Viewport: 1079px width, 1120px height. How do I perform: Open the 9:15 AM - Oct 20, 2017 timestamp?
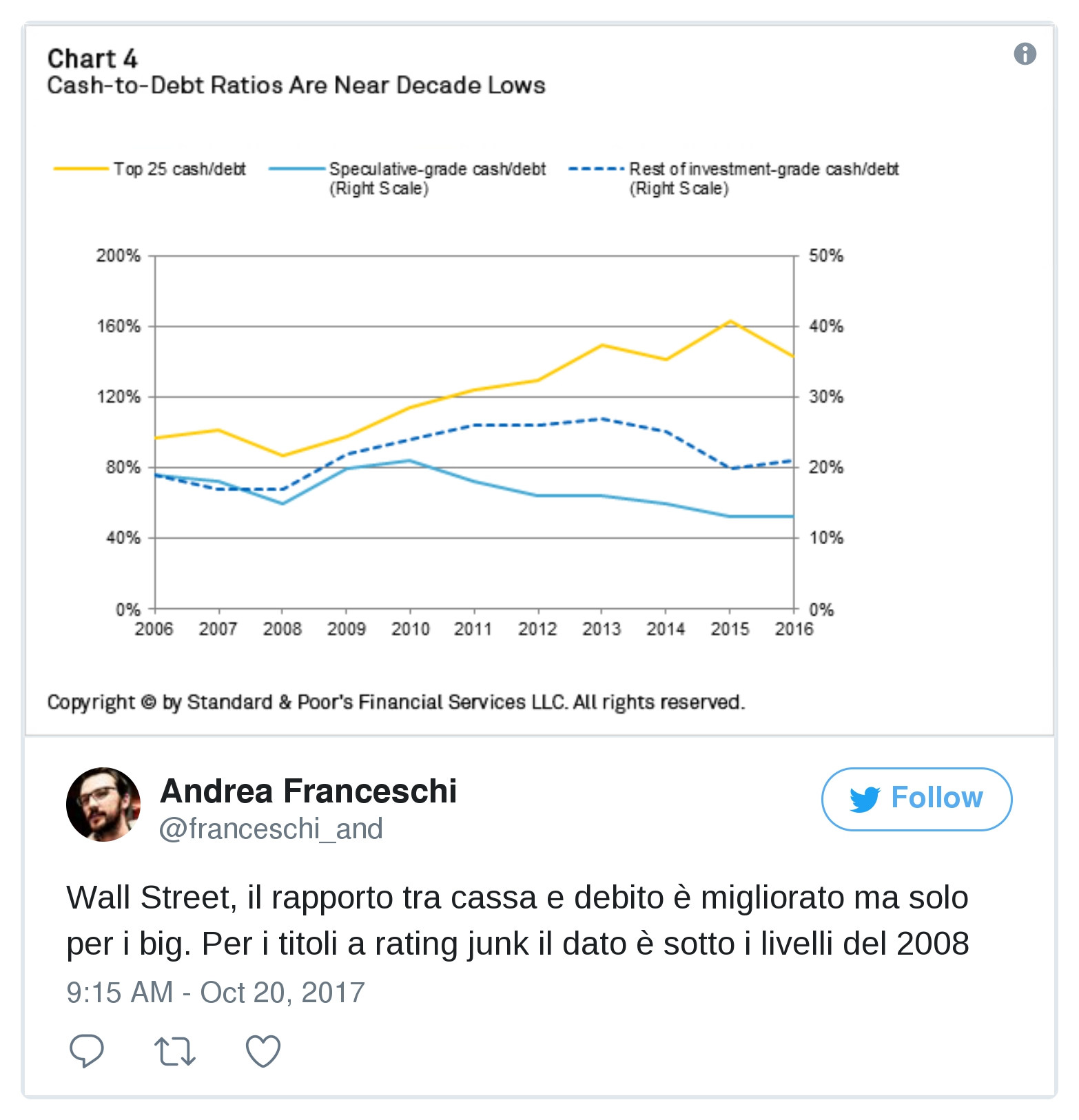click(216, 993)
